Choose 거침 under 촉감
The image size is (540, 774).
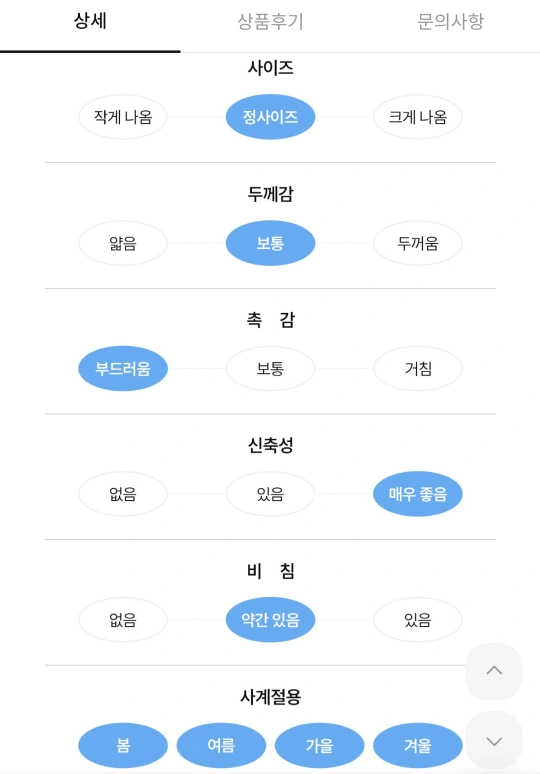[x=418, y=368]
